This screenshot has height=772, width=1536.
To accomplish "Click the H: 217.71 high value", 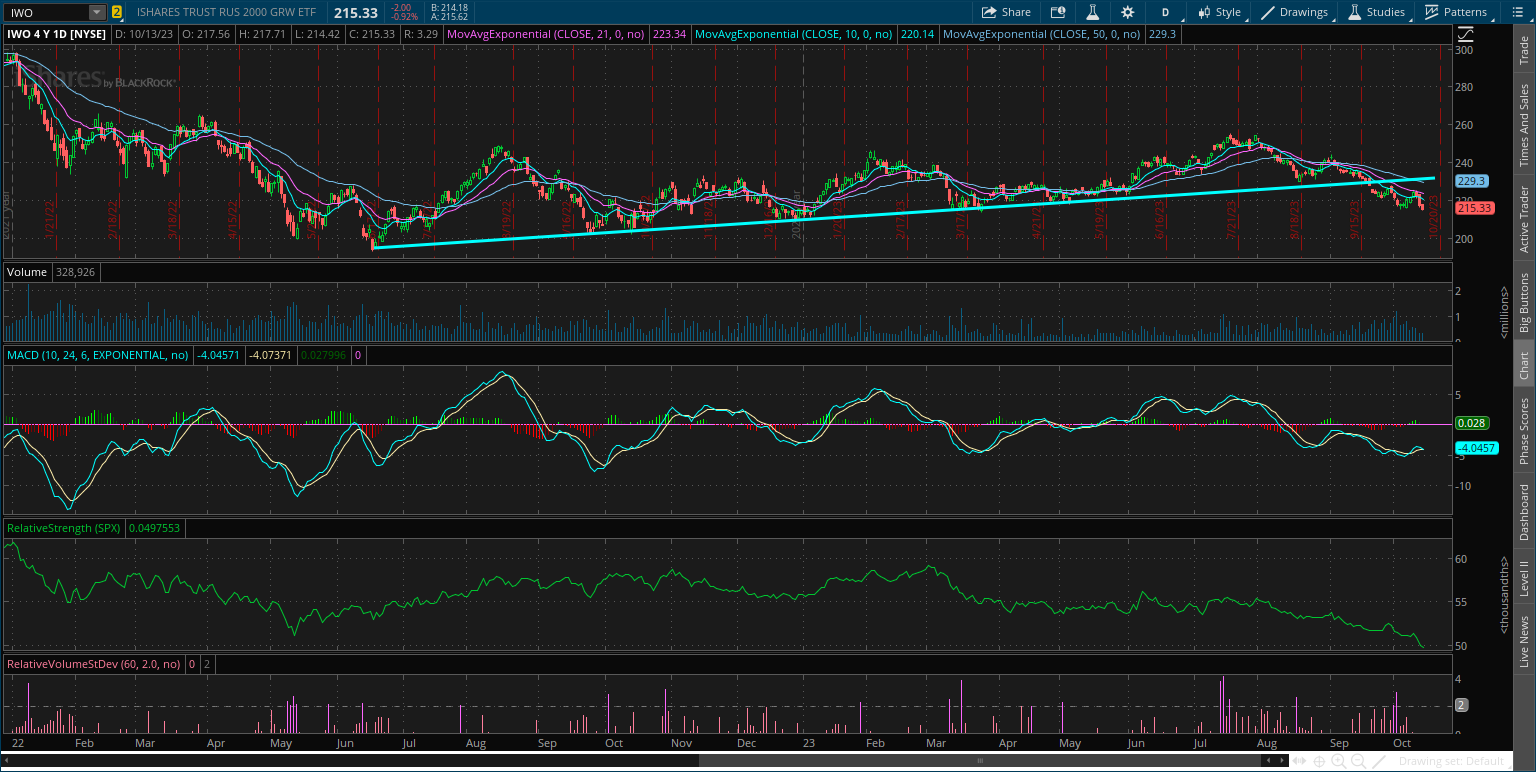I will click(263, 34).
